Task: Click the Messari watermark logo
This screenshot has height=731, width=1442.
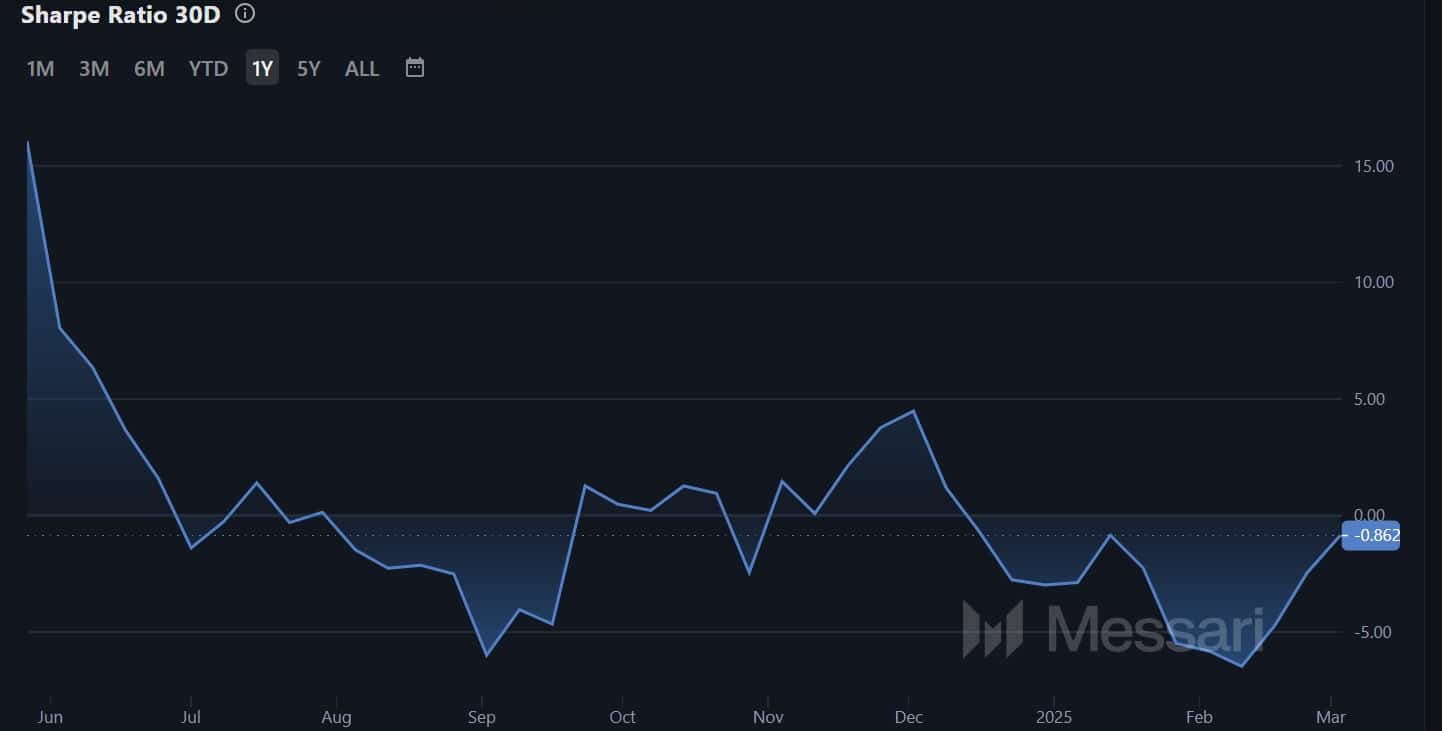Action: (x=1113, y=628)
